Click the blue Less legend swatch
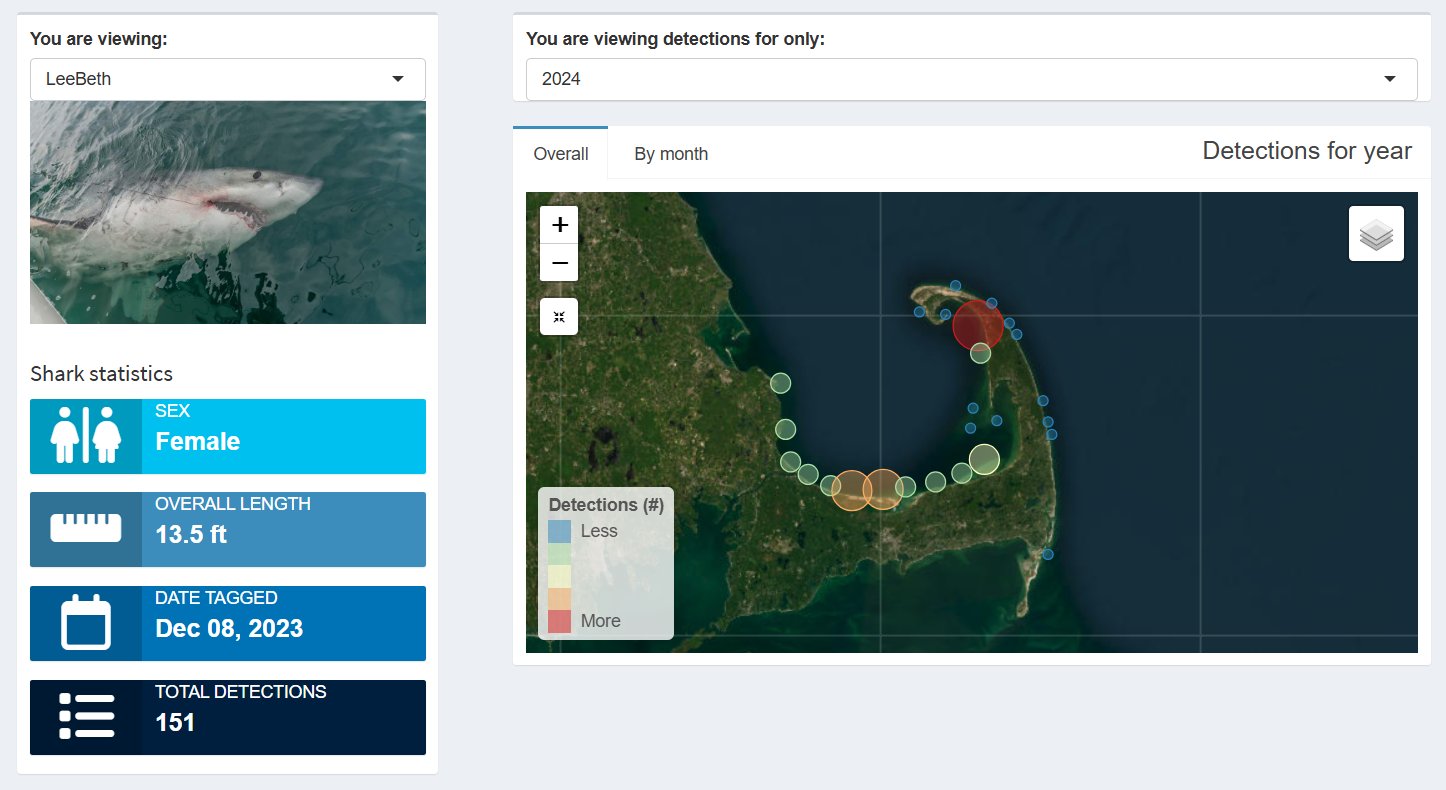The width and height of the screenshot is (1446, 790). pyautogui.click(x=559, y=531)
